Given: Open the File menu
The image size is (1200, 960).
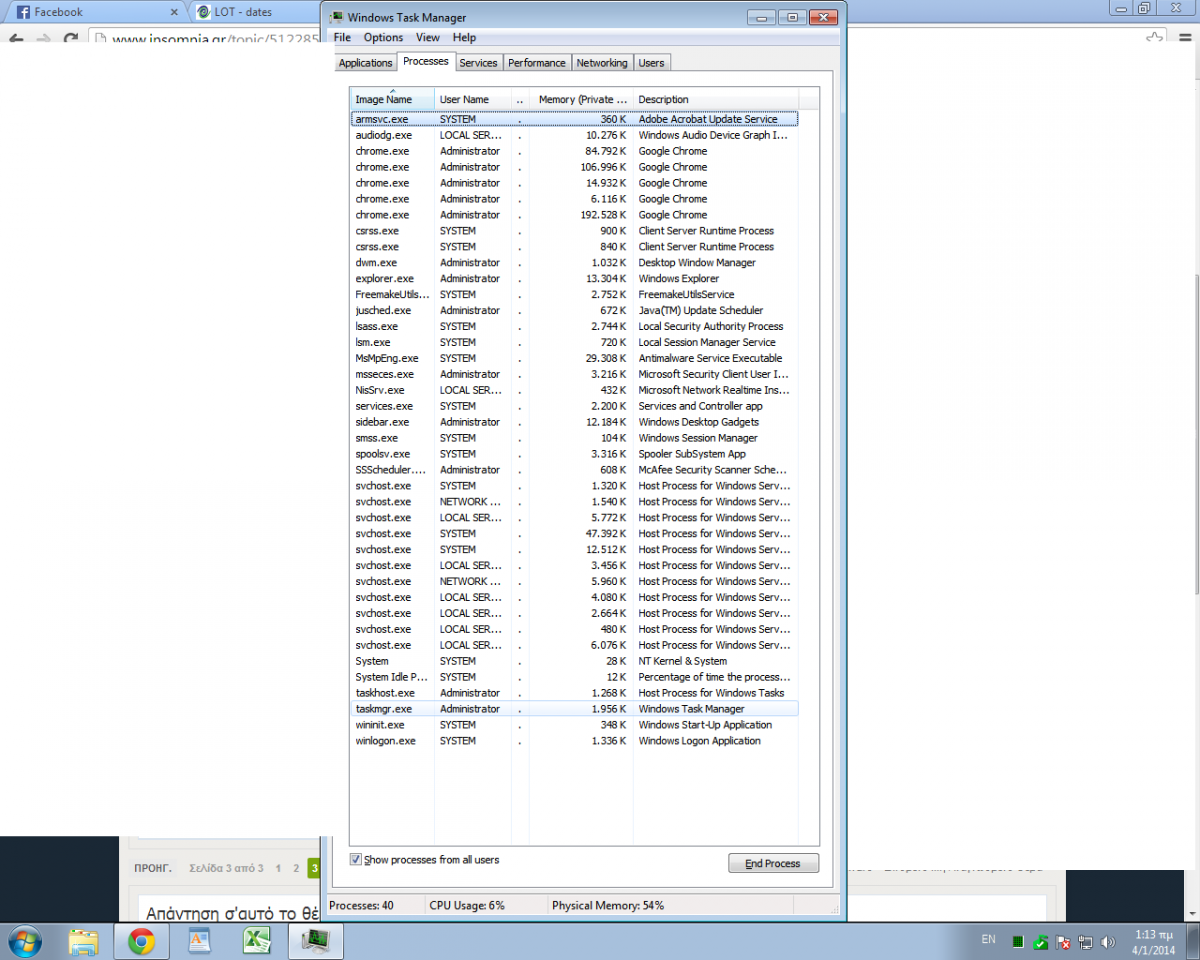Looking at the screenshot, I should 342,38.
